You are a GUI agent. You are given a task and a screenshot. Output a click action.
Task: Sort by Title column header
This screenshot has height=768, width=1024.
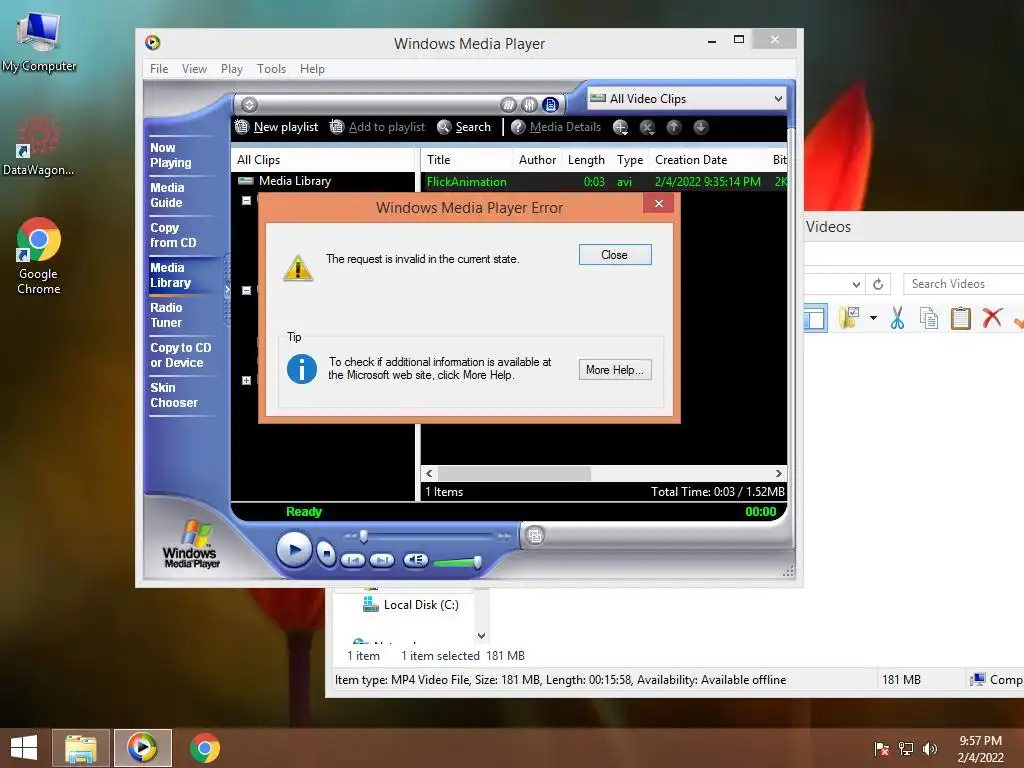[466, 160]
